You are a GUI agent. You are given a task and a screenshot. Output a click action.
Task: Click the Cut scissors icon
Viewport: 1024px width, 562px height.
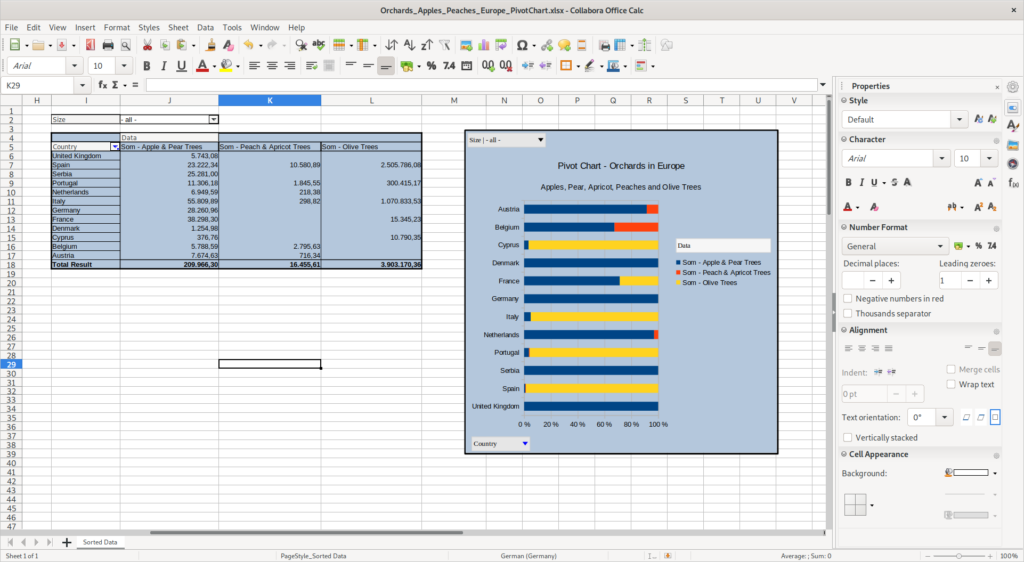tap(147, 45)
